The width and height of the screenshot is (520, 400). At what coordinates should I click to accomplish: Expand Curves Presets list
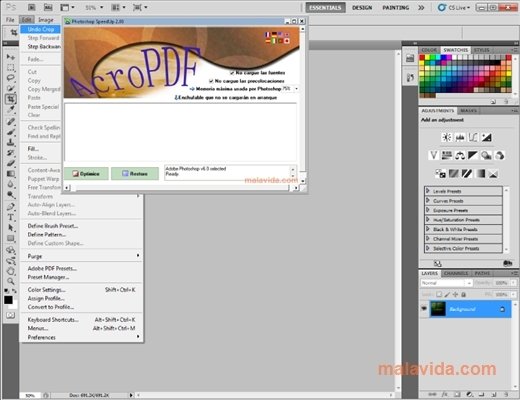[428, 200]
